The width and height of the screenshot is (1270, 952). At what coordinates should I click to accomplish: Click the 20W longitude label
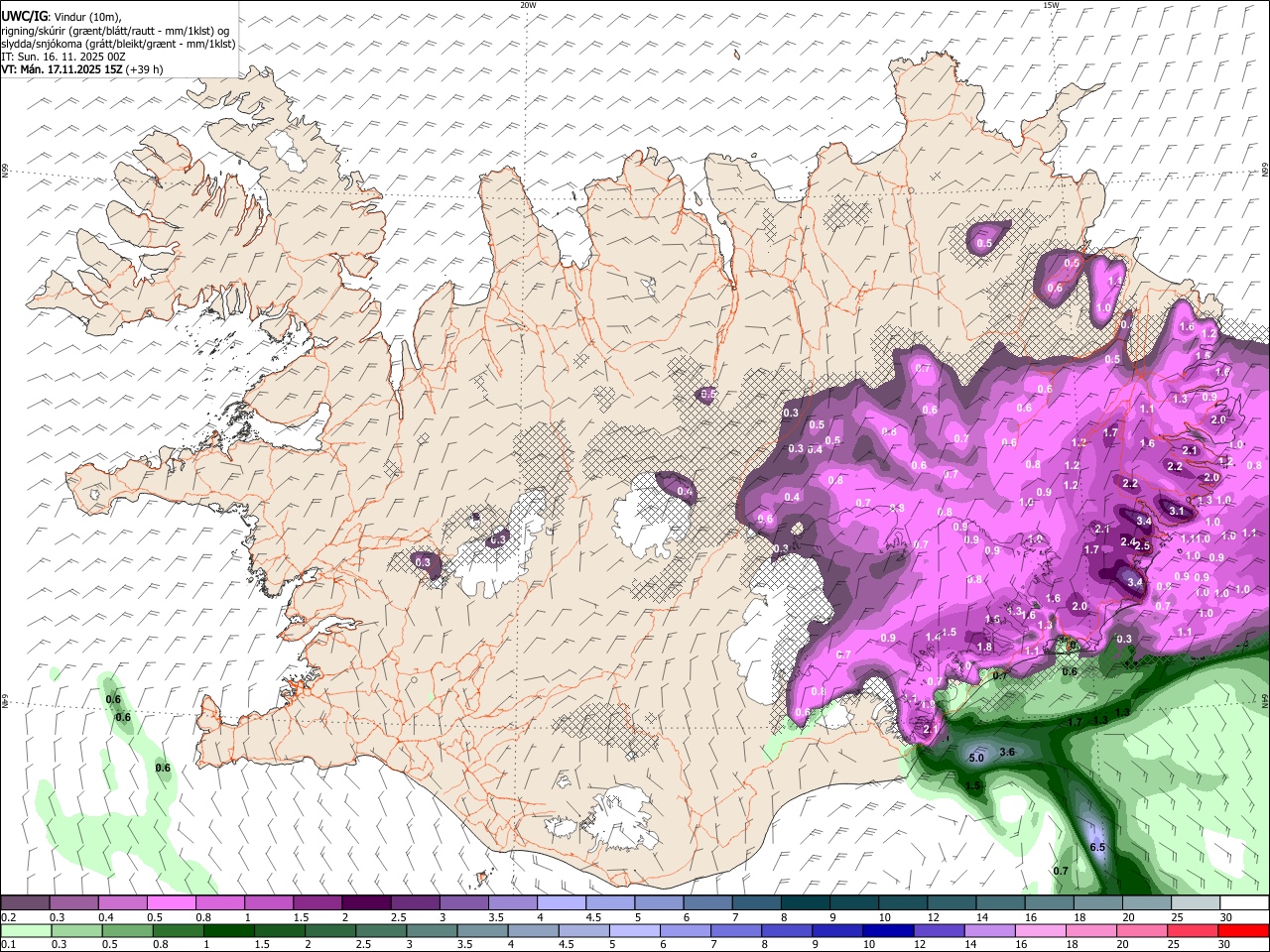click(528, 5)
